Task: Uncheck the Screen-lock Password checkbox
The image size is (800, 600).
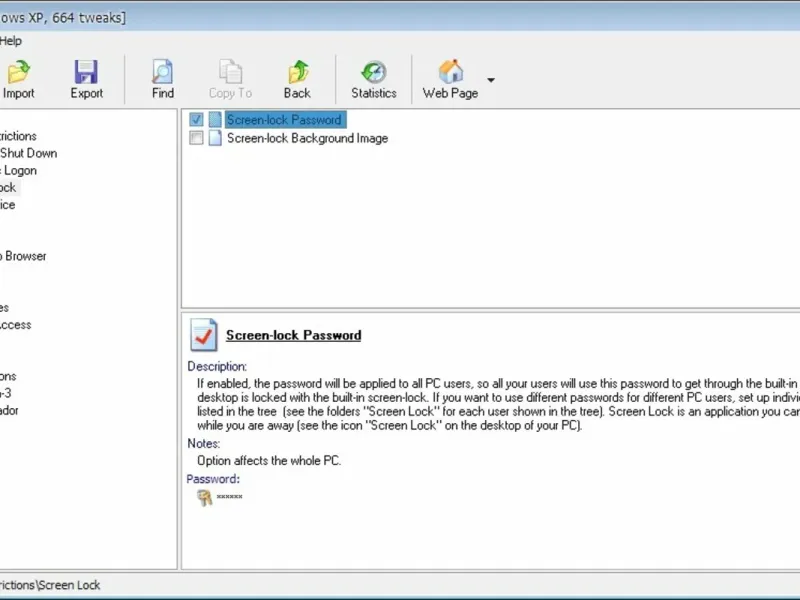Action: [196, 120]
